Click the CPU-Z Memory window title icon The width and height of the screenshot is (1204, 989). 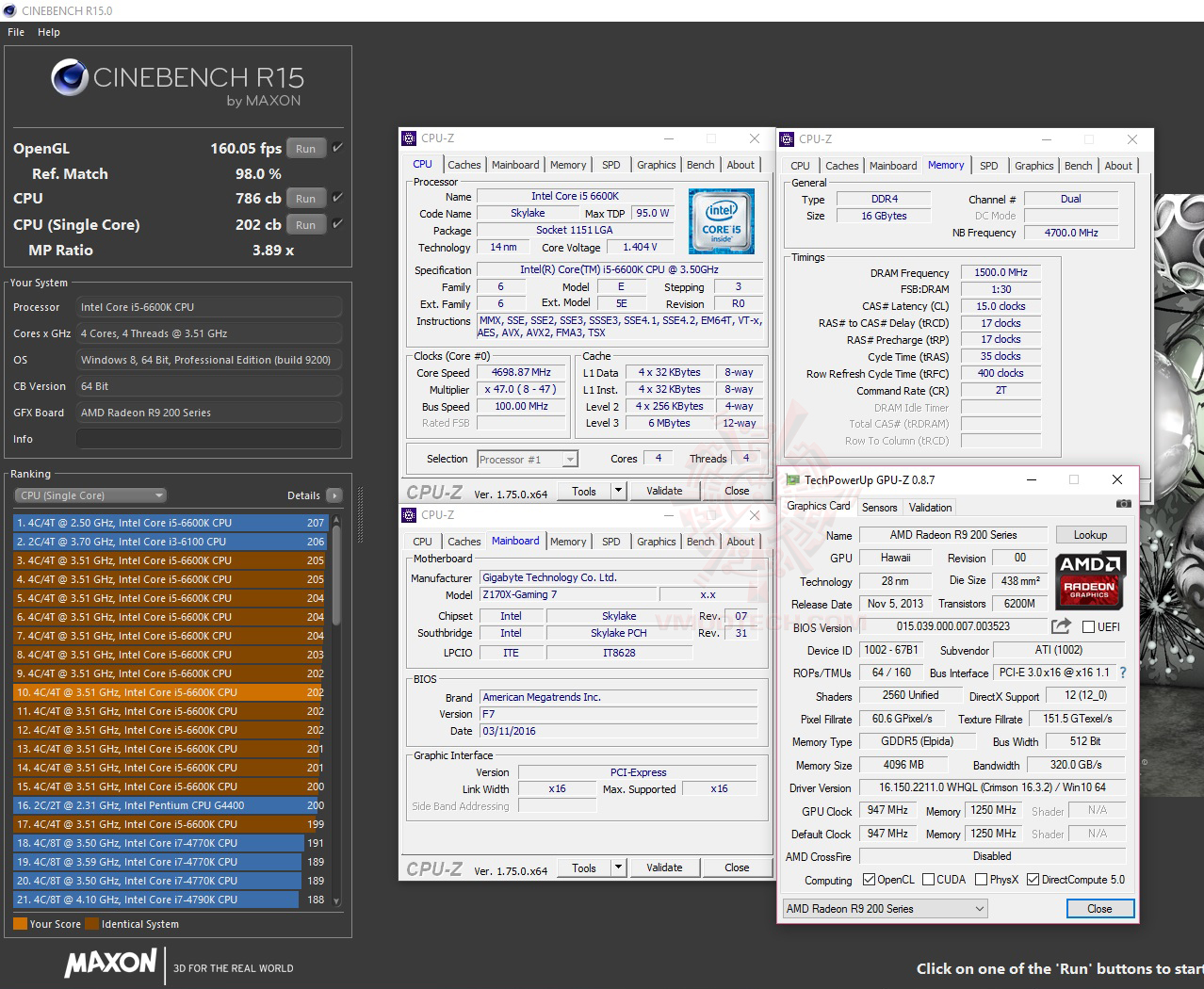click(788, 138)
